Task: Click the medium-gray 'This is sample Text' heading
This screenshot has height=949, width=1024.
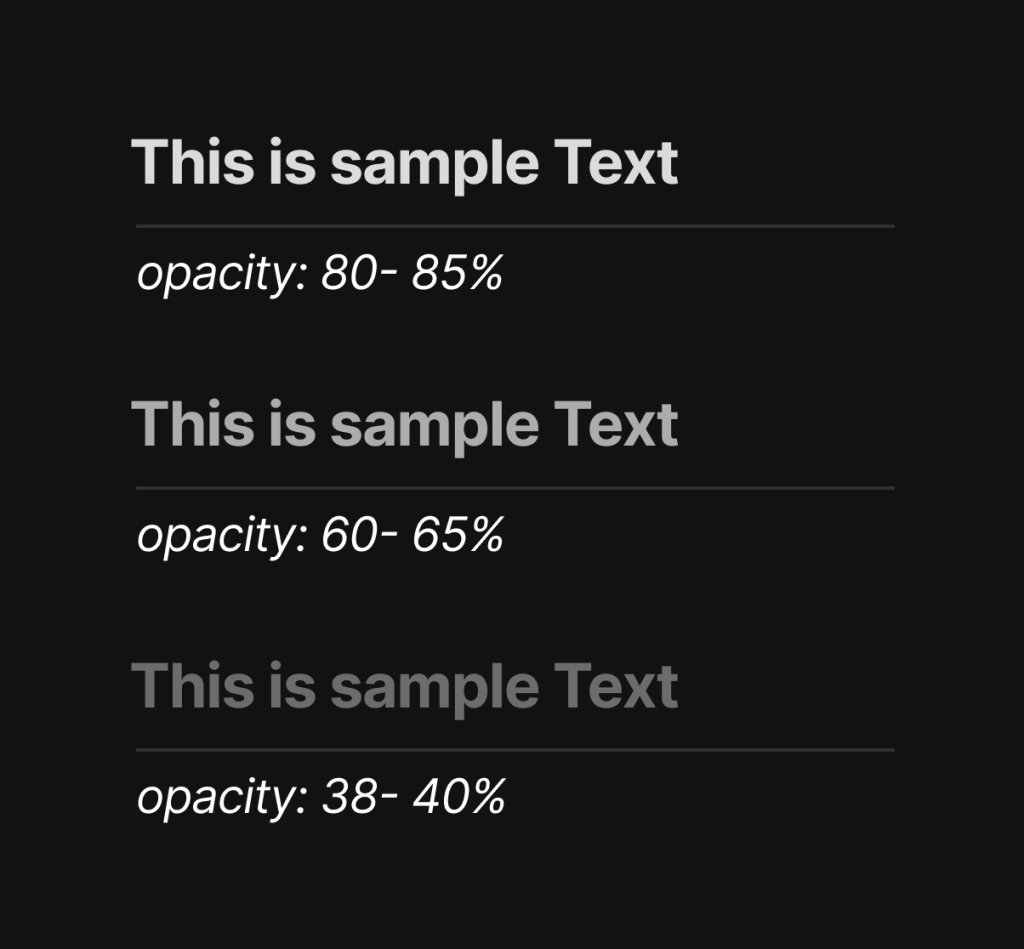Action: [x=405, y=426]
